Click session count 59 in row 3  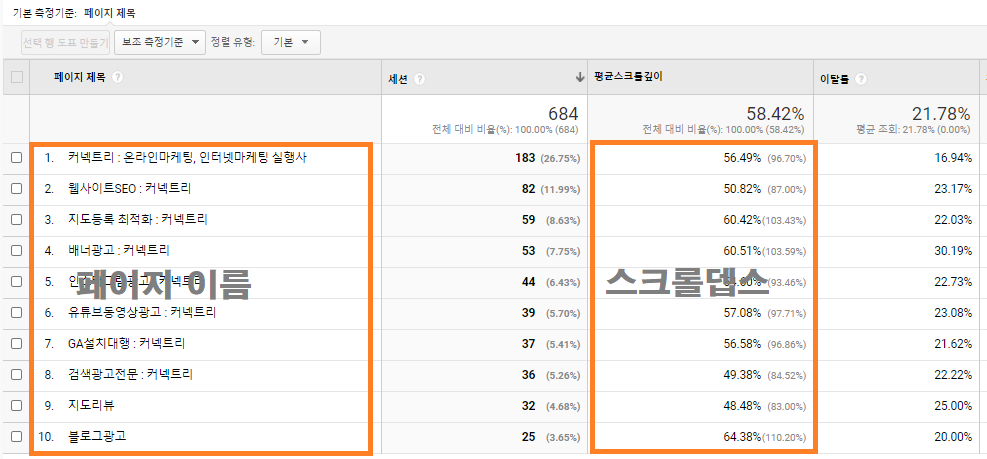coord(528,220)
